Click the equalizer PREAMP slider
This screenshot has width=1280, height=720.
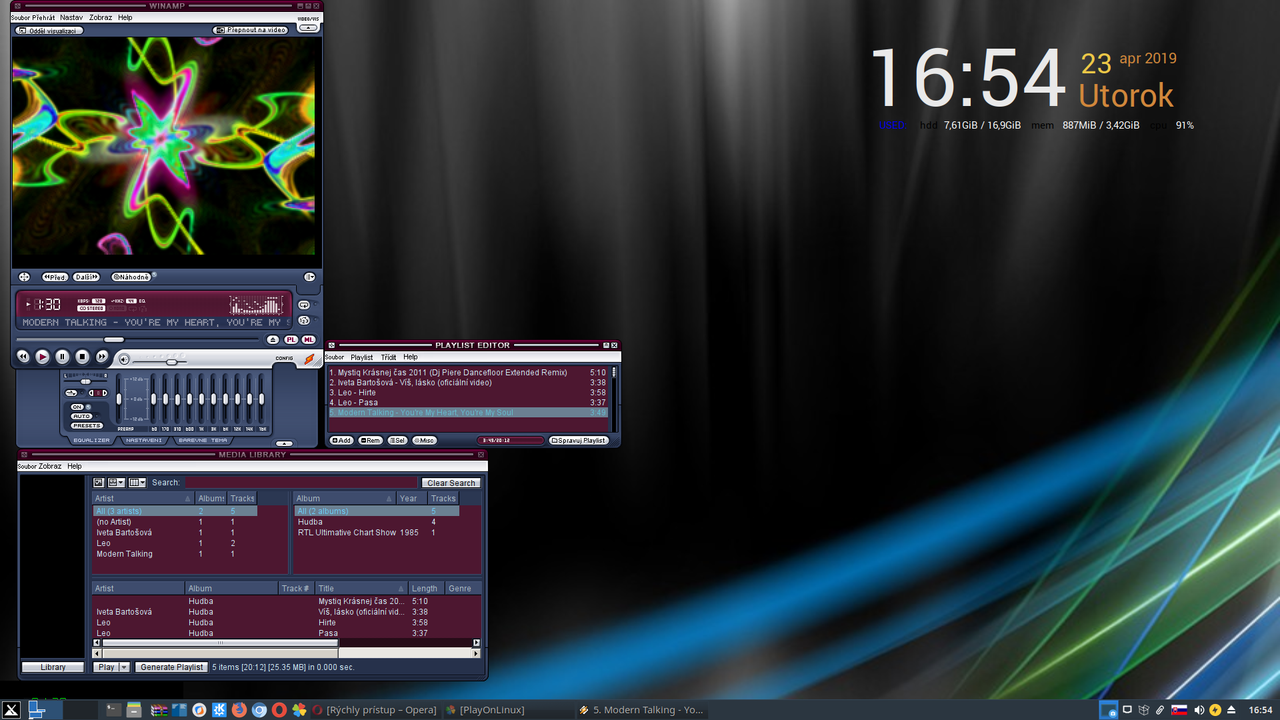point(119,399)
